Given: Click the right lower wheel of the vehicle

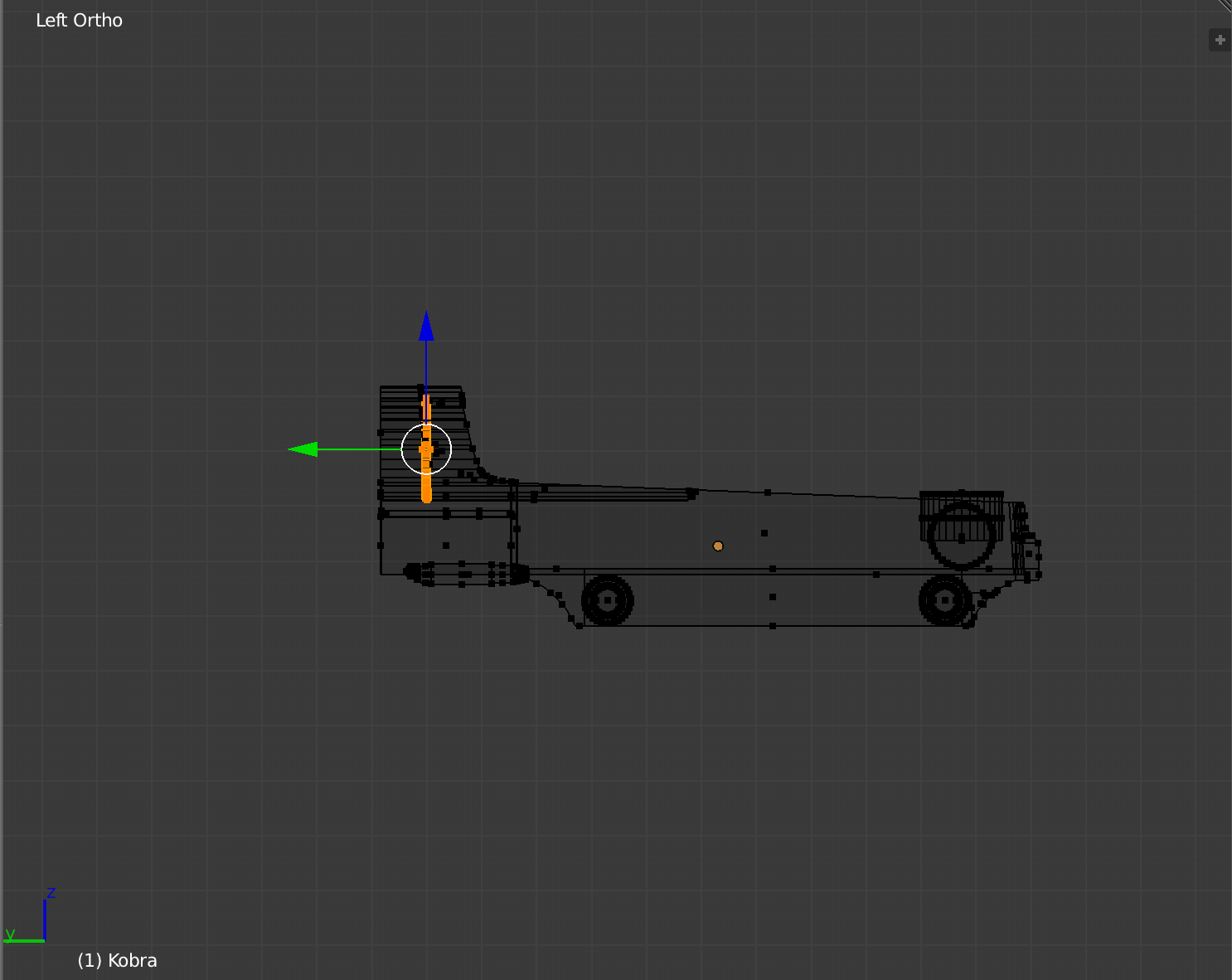Looking at the screenshot, I should tap(945, 600).
